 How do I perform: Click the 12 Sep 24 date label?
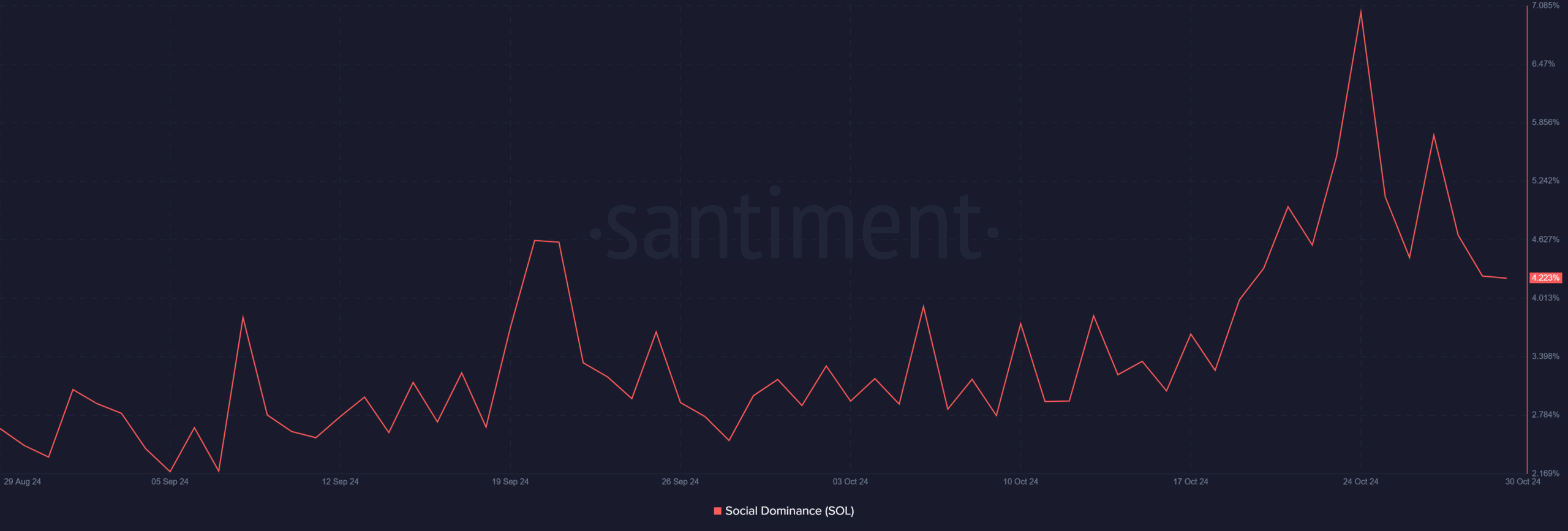tap(340, 481)
